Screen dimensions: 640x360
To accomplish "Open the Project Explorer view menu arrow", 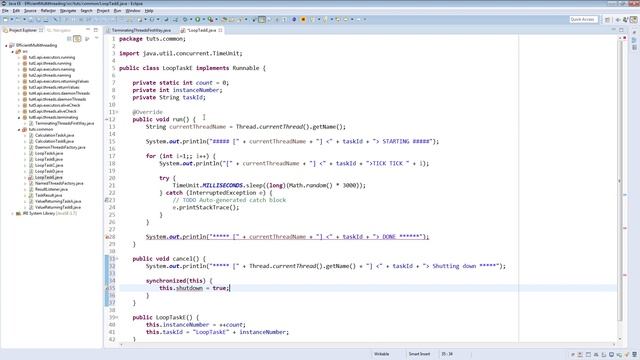I will [96, 38].
